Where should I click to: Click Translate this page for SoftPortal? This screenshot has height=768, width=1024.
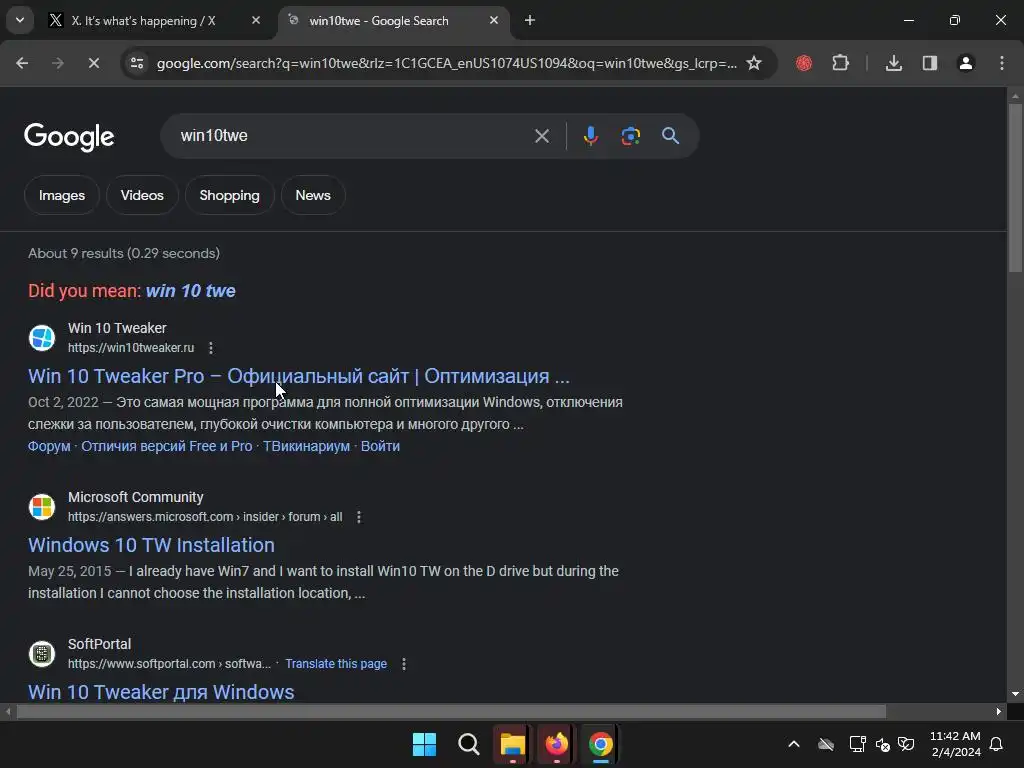click(x=336, y=664)
